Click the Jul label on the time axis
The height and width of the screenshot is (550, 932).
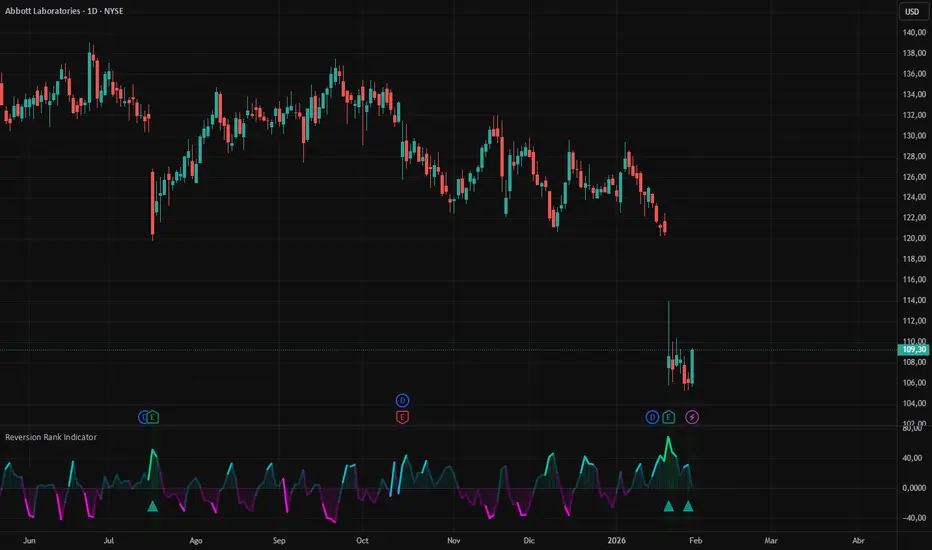pos(109,540)
